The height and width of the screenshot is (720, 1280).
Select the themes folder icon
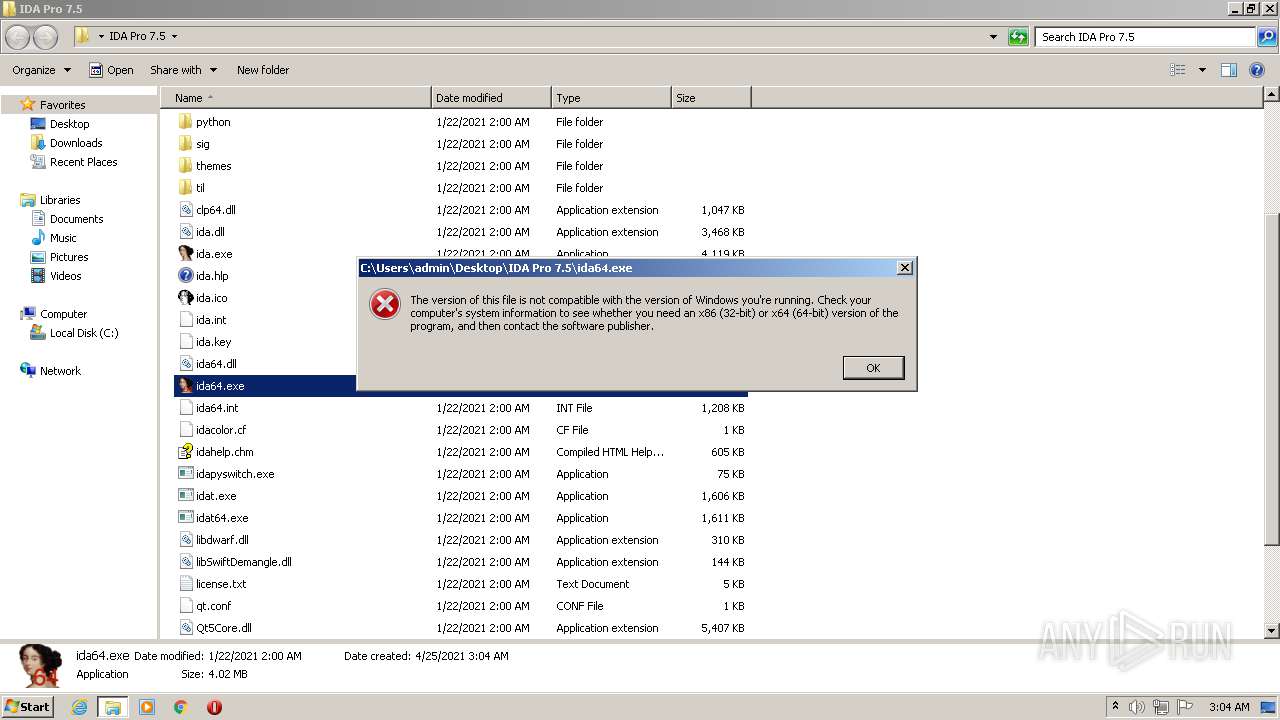185,166
